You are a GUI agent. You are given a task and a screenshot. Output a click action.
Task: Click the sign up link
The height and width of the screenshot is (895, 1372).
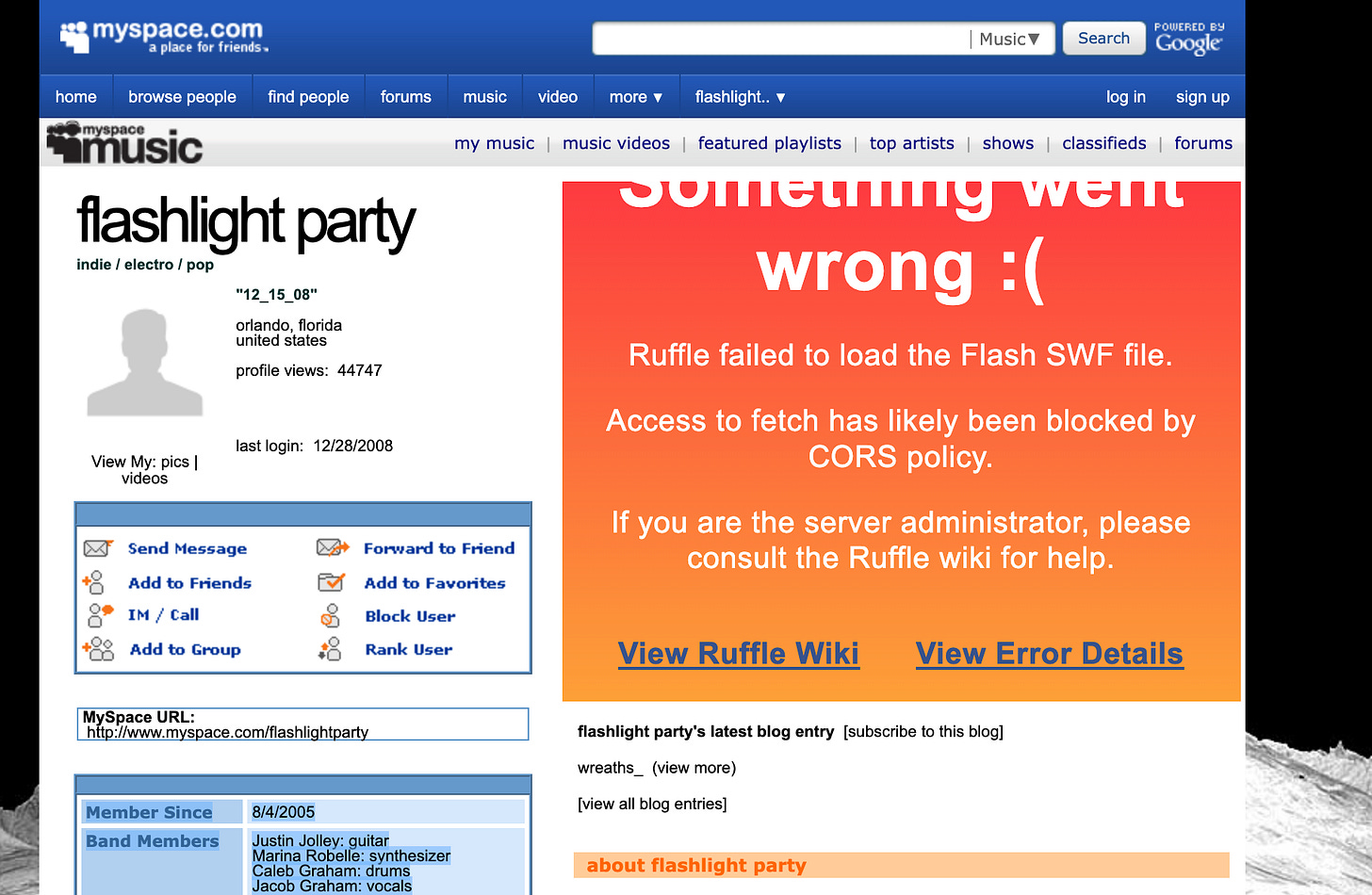(1202, 97)
